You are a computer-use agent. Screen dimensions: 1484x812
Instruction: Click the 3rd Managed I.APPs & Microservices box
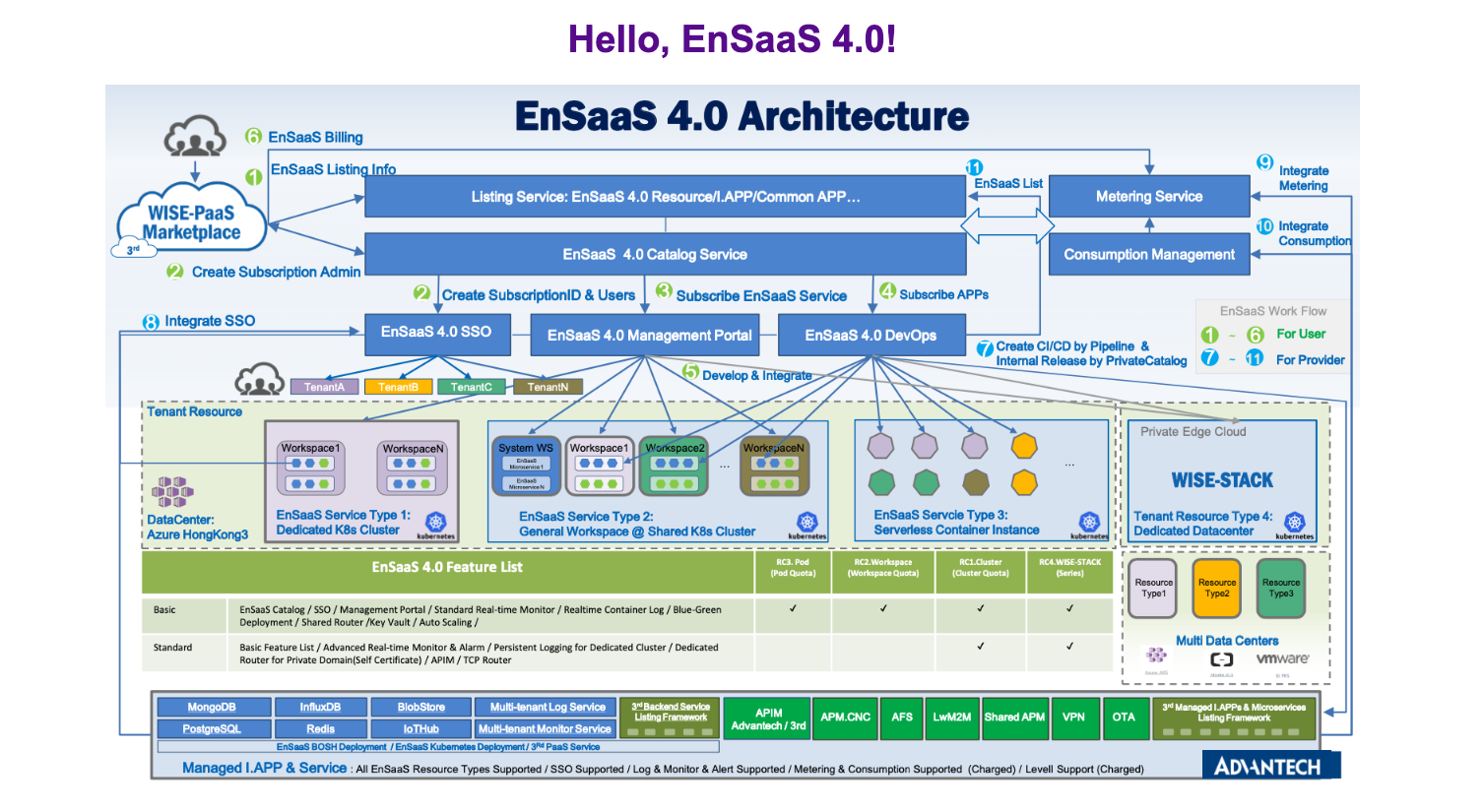click(x=1234, y=718)
